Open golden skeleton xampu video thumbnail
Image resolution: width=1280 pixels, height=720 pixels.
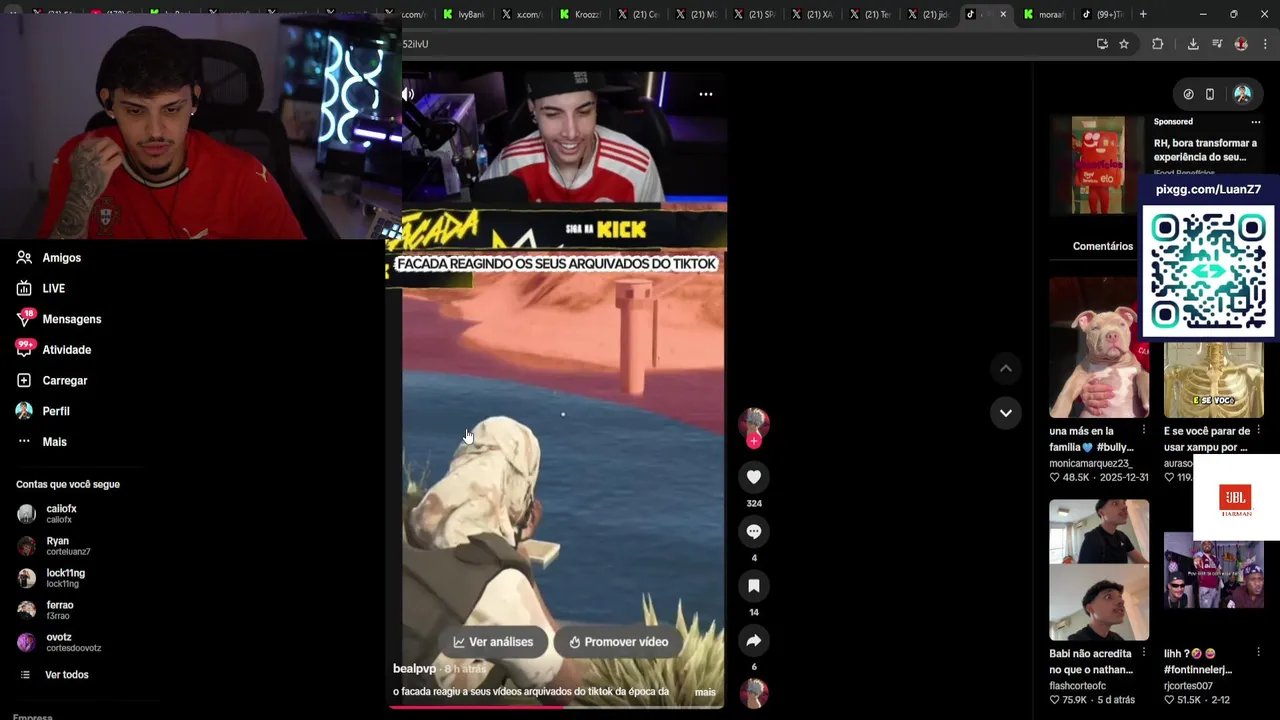pos(1213,380)
